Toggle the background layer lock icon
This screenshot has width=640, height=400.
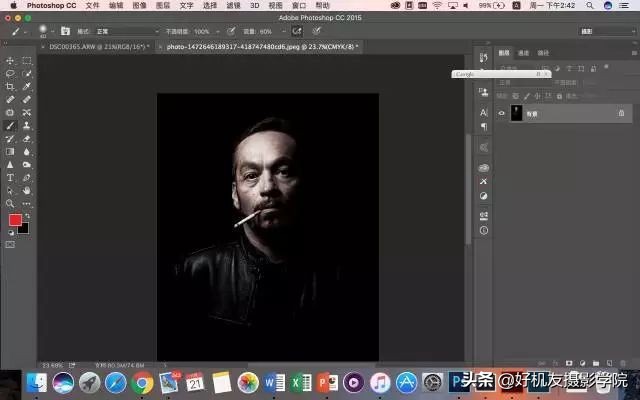click(621, 113)
